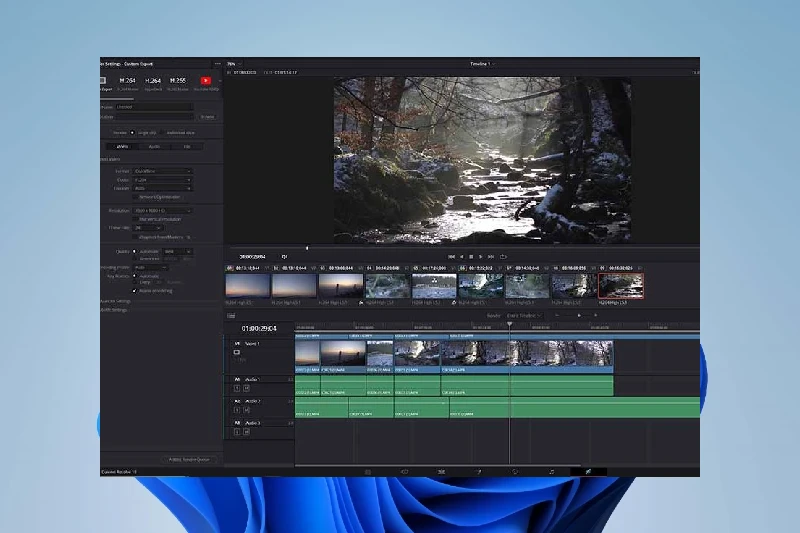
Task: Choose the H.264 Master render preset
Action: point(127,81)
